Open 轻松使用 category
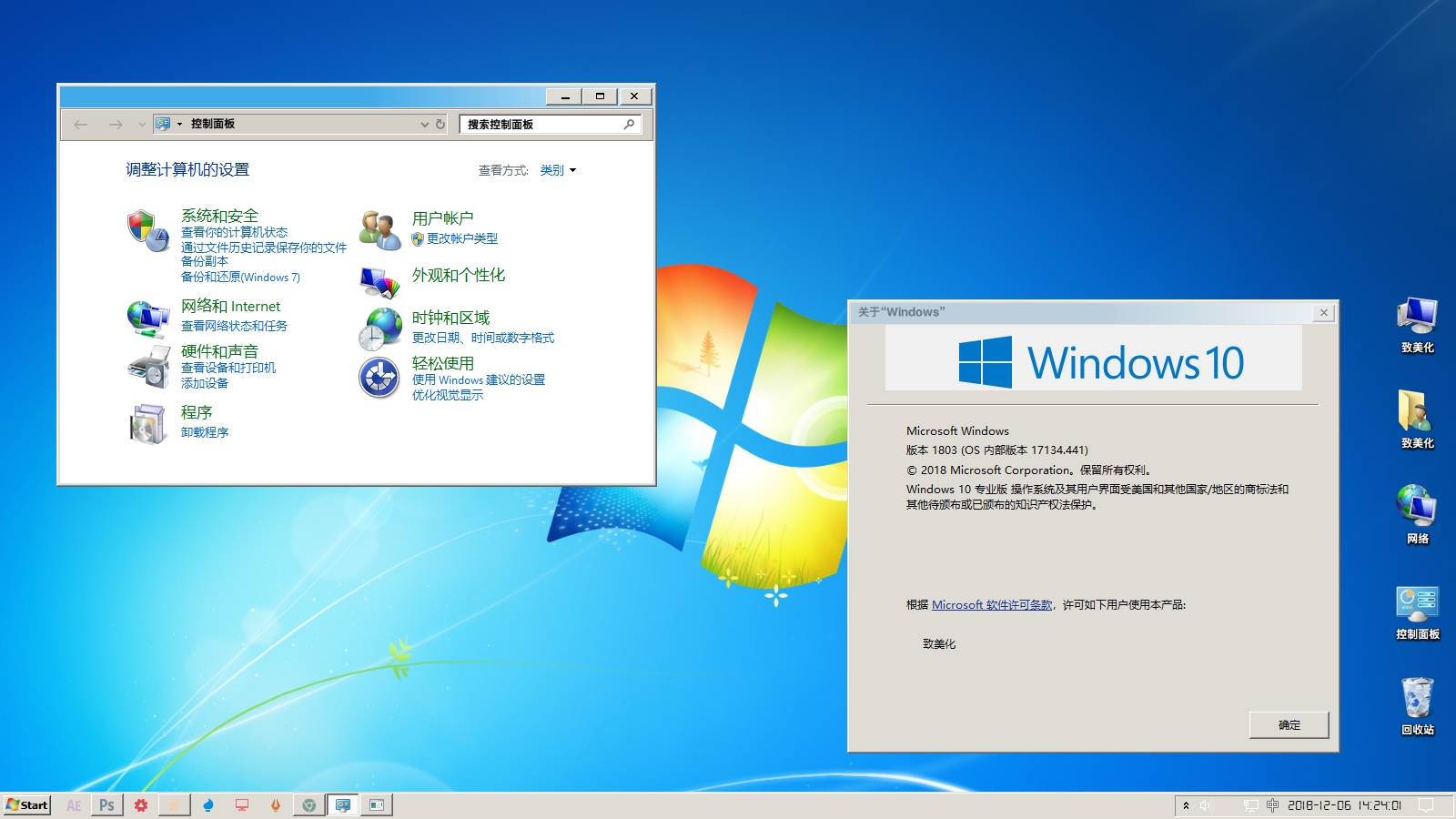This screenshot has height=819, width=1456. click(x=442, y=363)
